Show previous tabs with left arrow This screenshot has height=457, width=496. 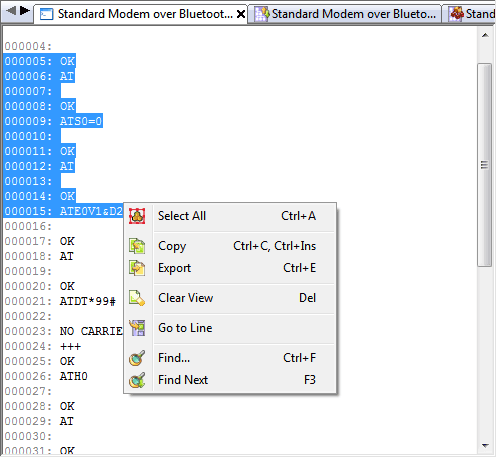11,11
